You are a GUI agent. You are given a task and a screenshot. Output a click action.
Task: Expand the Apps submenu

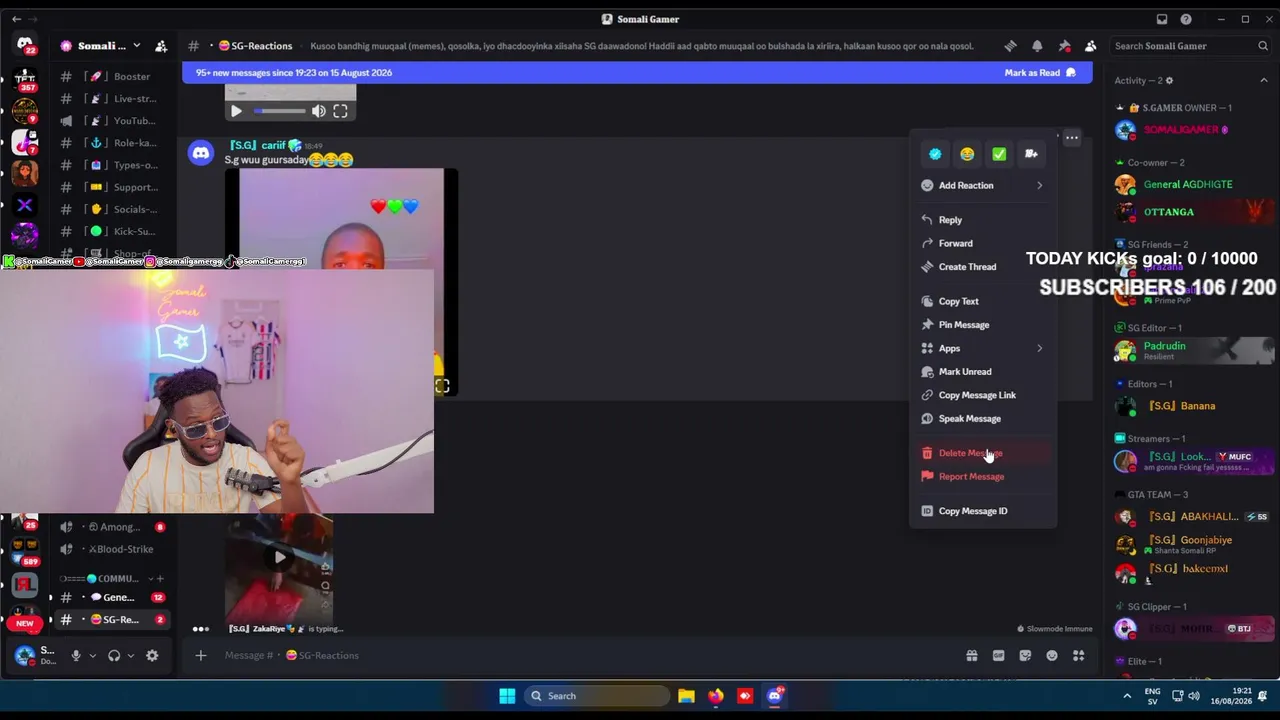click(983, 348)
